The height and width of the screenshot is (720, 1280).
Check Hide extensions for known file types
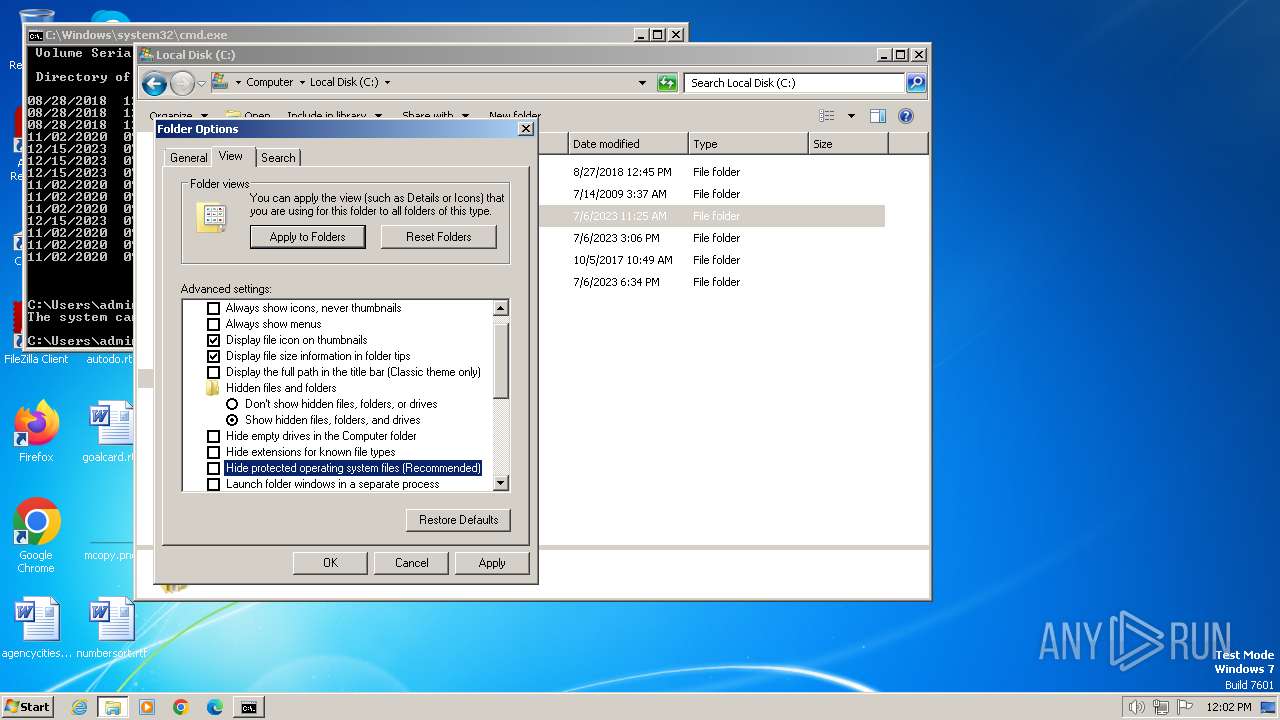coord(213,452)
